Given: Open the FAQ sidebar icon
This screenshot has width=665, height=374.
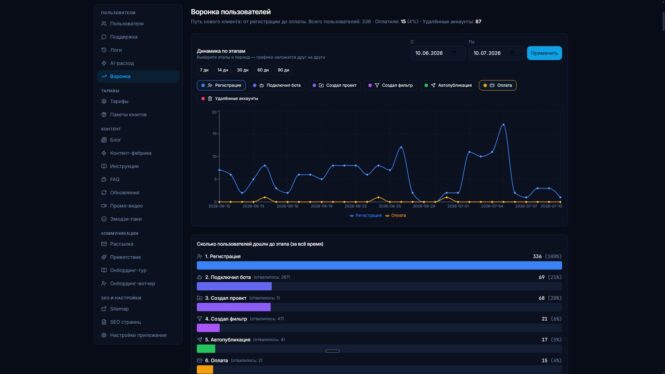Looking at the screenshot, I should click(x=104, y=179).
